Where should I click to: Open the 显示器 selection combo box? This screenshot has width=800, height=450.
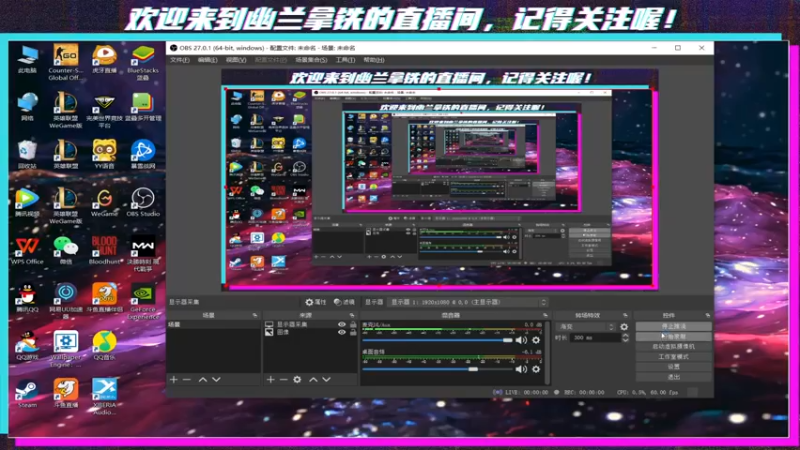[468, 302]
